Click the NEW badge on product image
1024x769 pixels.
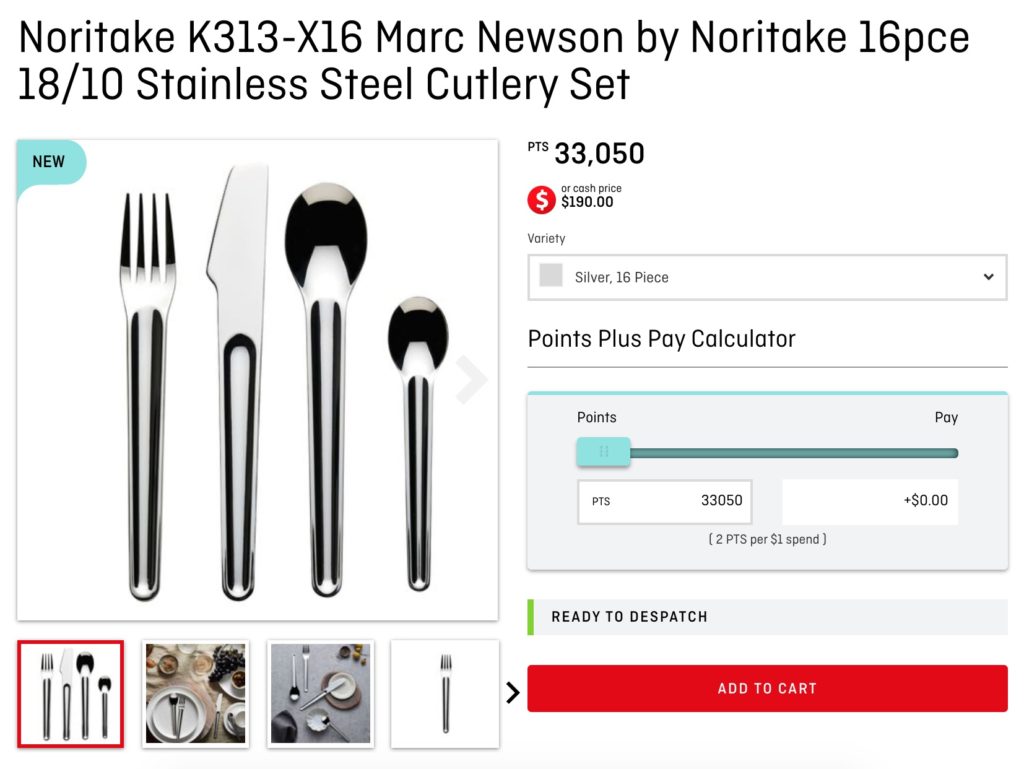point(49,162)
